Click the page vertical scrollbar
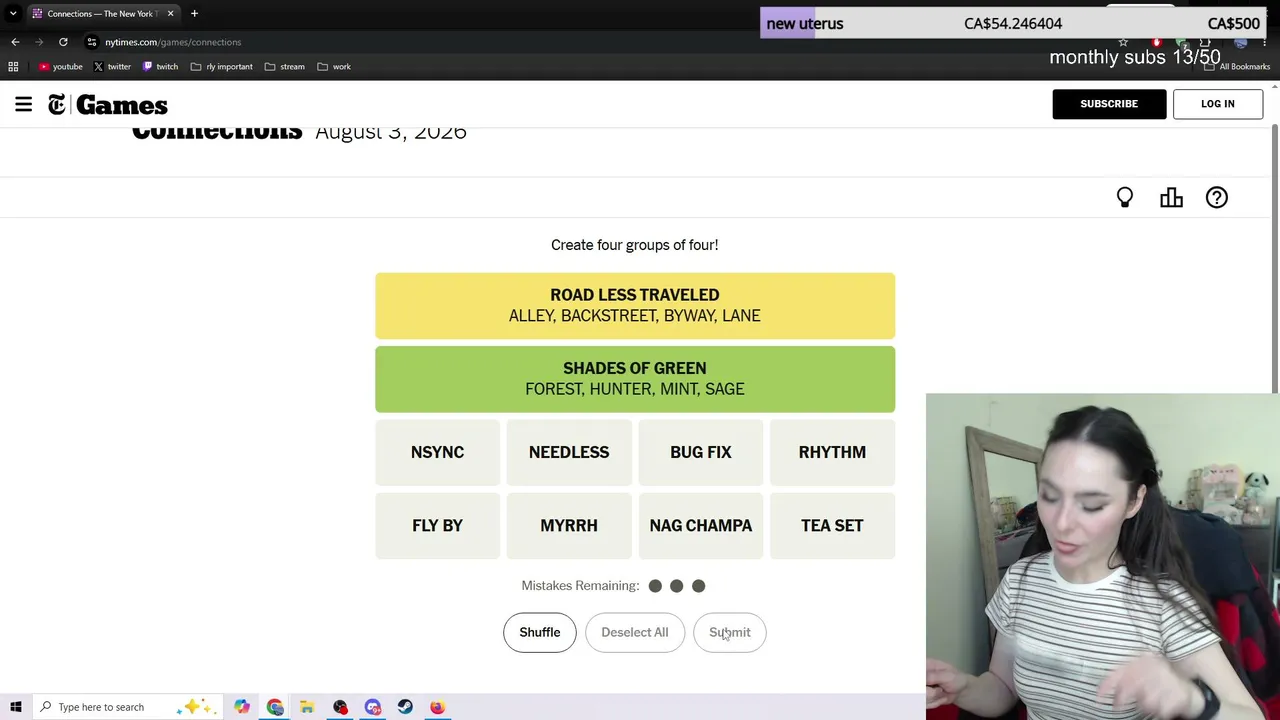 [1275, 260]
